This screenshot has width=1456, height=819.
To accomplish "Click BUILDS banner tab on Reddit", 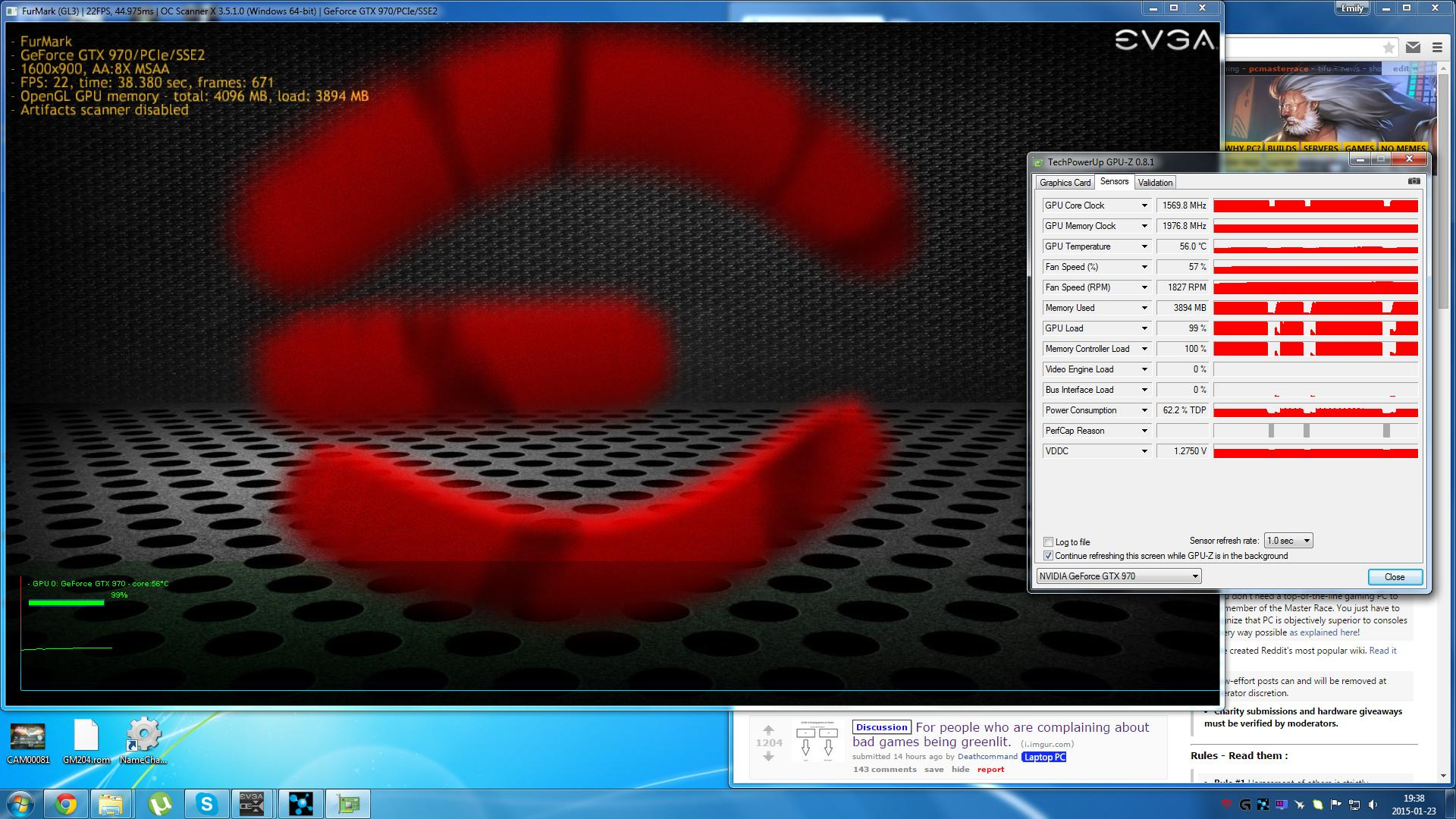I will click(1282, 148).
